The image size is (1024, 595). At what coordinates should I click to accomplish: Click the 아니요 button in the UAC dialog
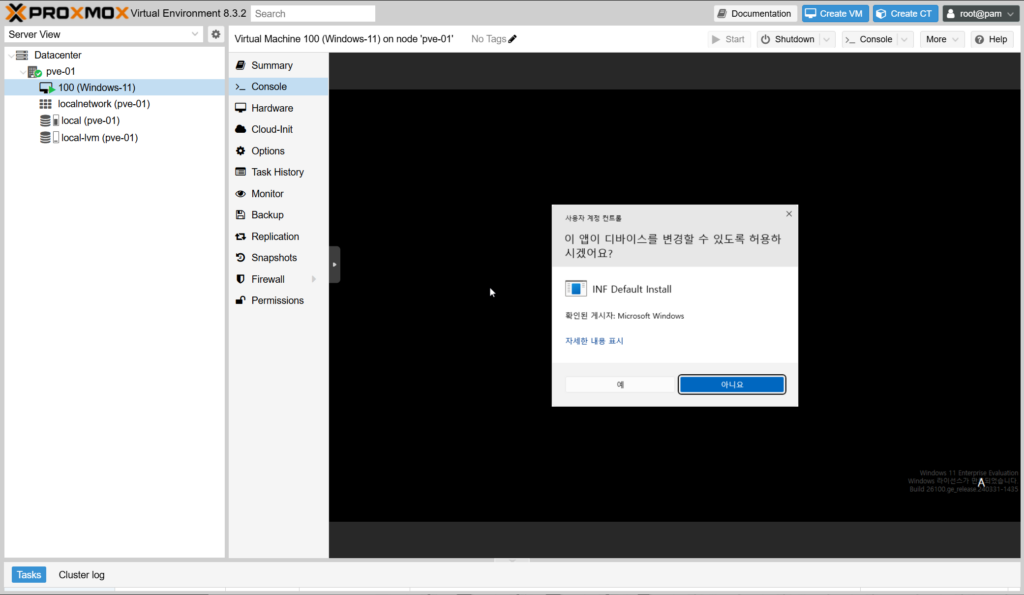tap(732, 384)
